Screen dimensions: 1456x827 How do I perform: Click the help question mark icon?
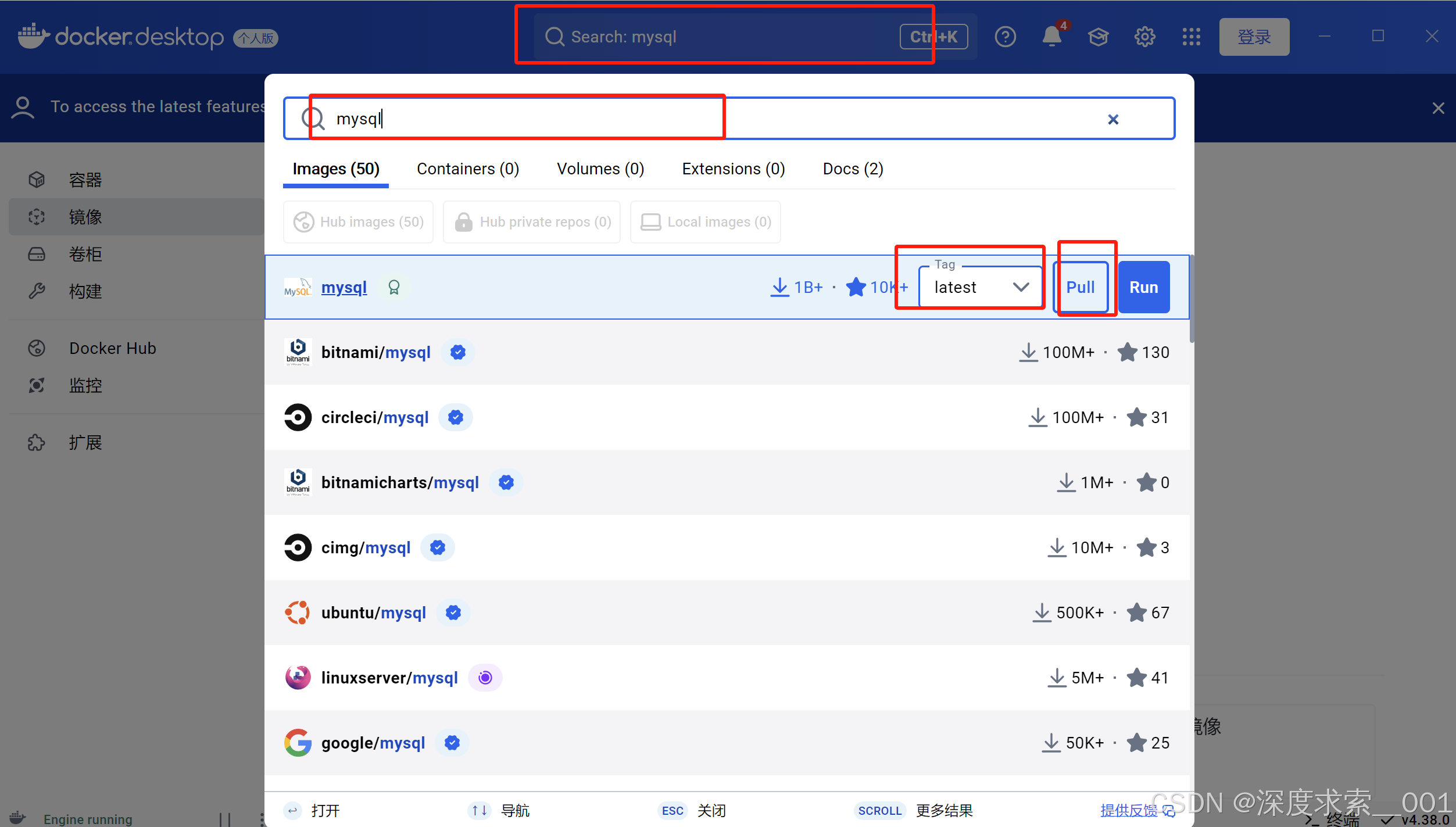tap(1005, 37)
